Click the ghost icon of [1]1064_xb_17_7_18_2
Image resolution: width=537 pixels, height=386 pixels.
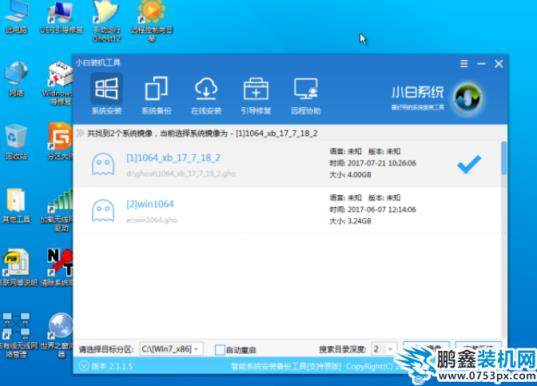(103, 164)
